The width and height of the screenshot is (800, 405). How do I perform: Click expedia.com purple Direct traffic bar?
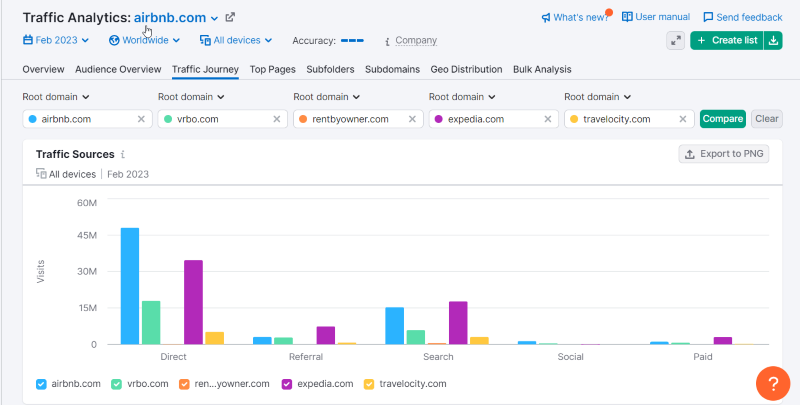193,302
